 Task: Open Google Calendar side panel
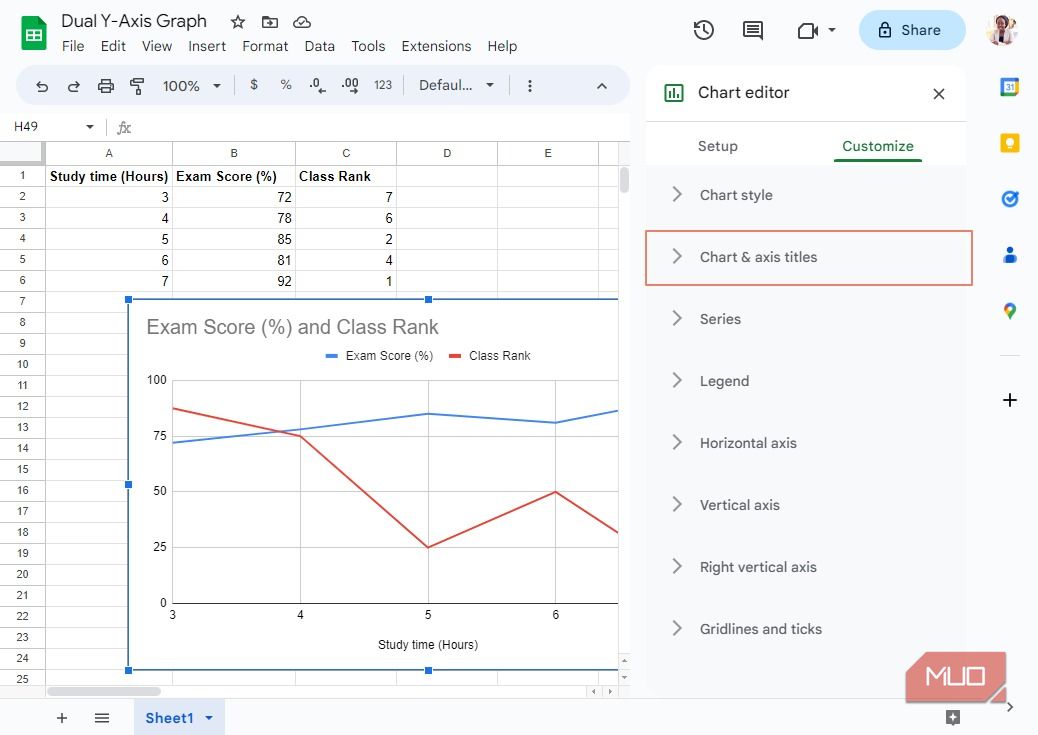[1010, 87]
